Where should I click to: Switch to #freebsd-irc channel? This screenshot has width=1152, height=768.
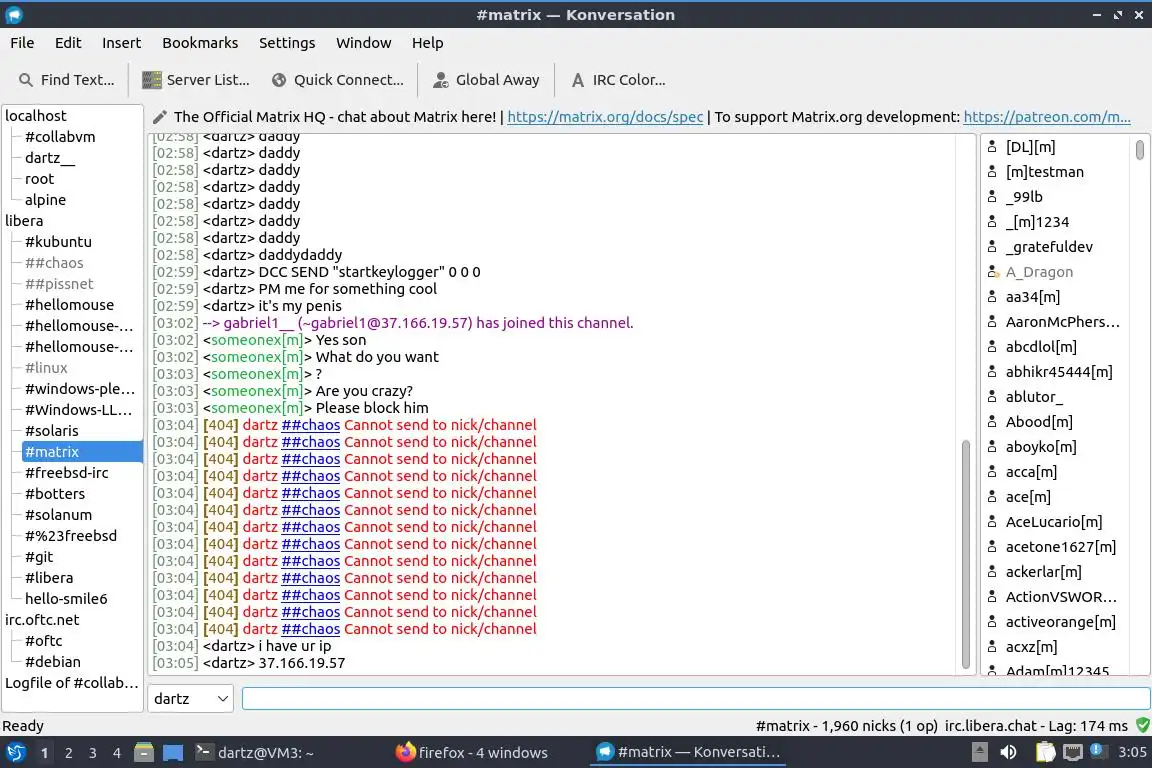67,473
